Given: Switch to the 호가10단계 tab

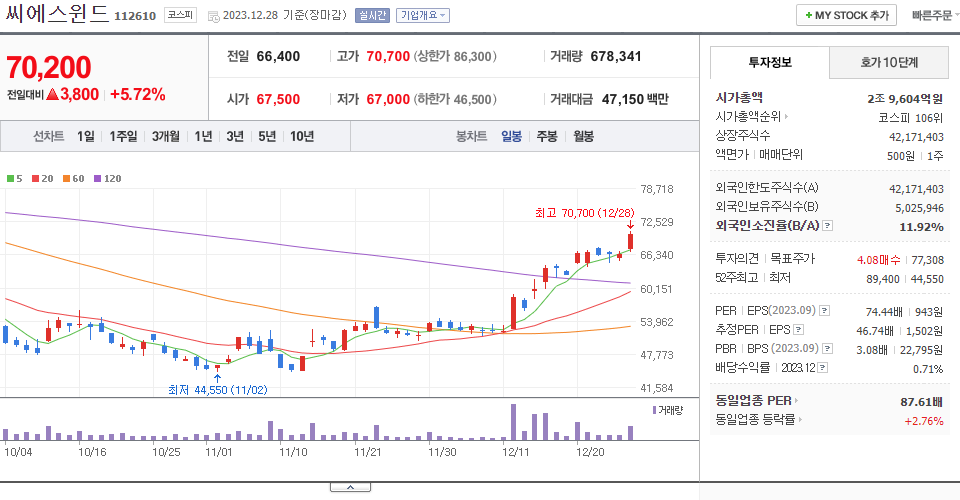Looking at the screenshot, I should pos(889,62).
